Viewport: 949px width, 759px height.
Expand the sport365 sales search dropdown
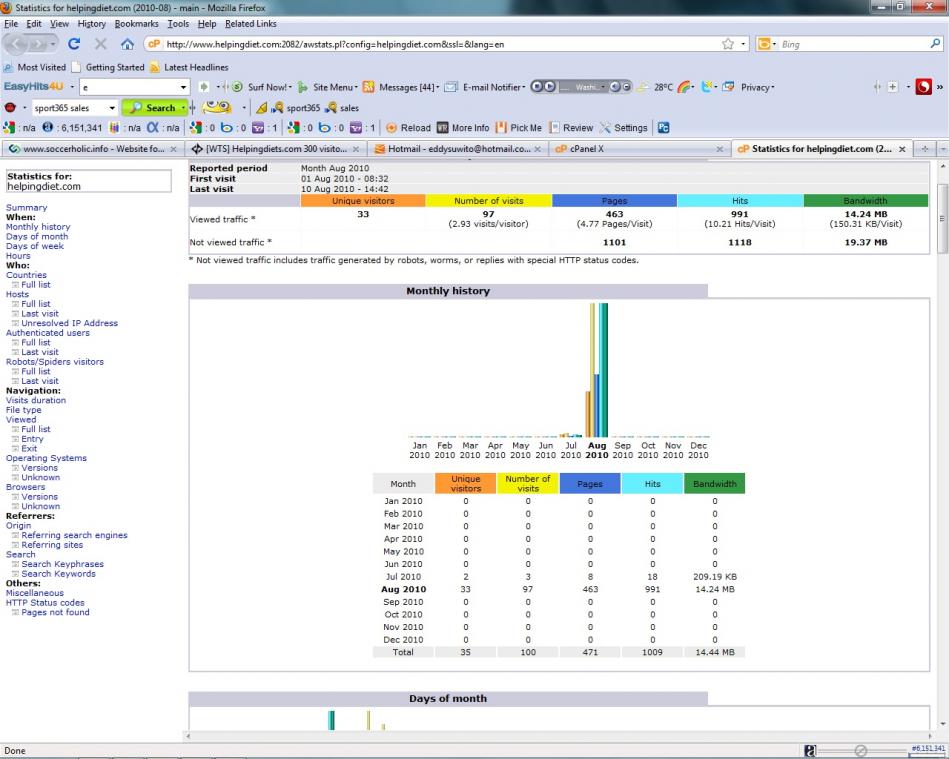pyautogui.click(x=112, y=107)
